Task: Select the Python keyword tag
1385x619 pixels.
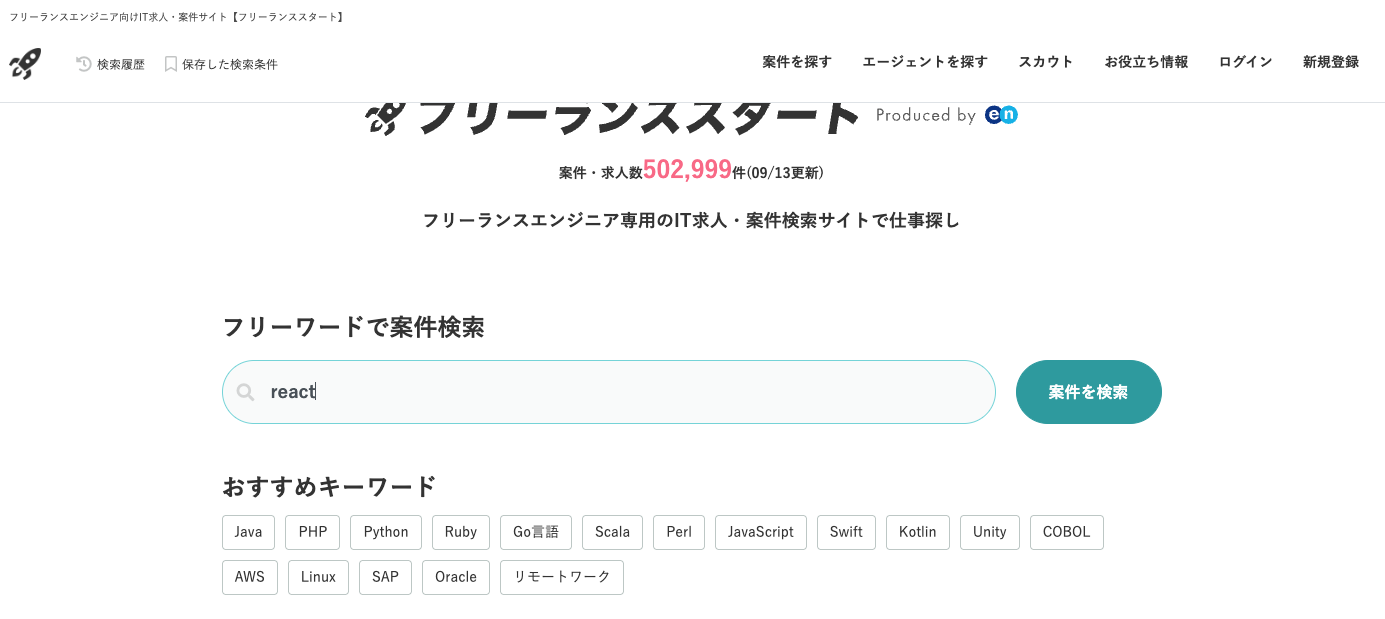Action: [386, 532]
